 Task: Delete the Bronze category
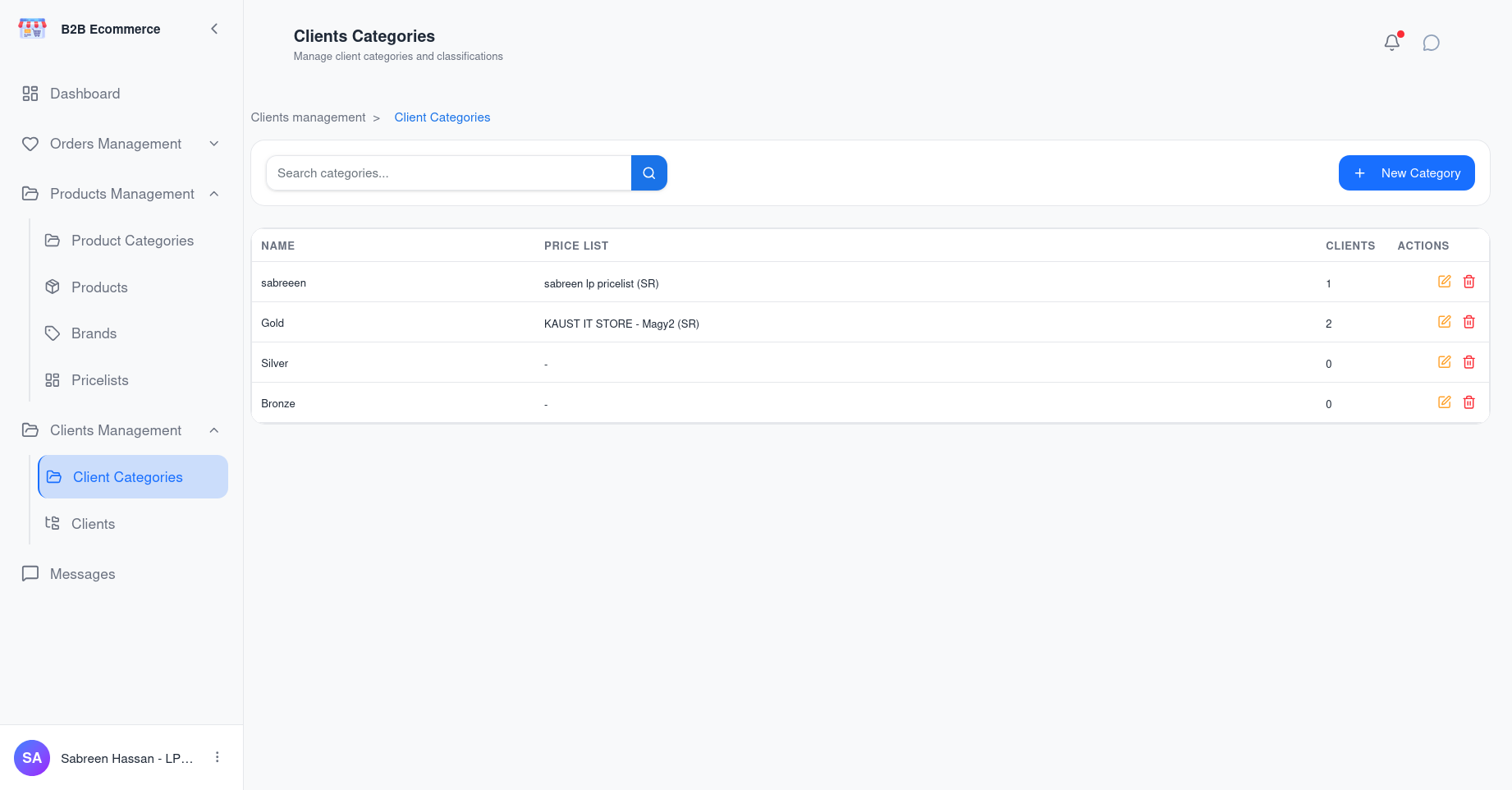click(1469, 402)
